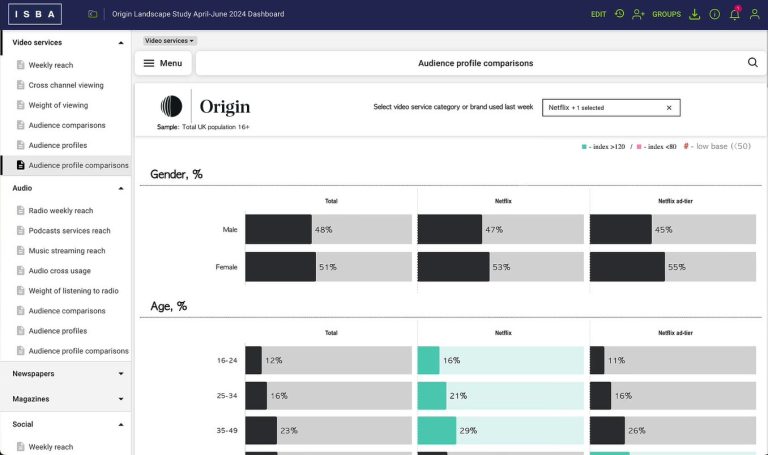Image resolution: width=768 pixels, height=455 pixels.
Task: Open Video services Audience profiles
Action: (58, 145)
